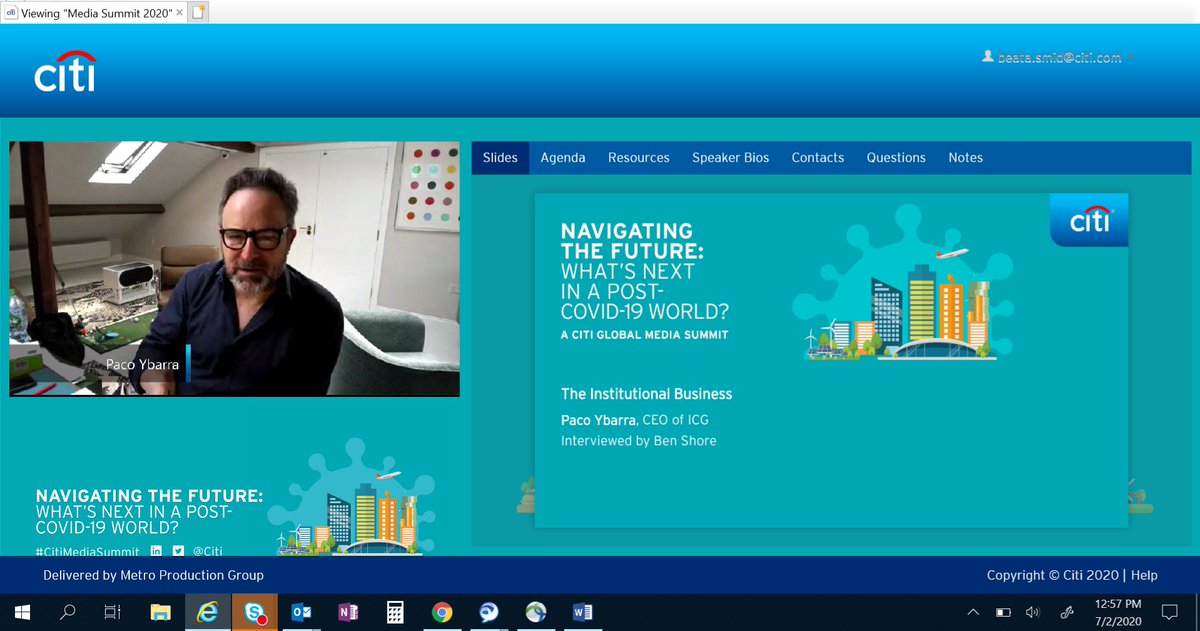Image resolution: width=1200 pixels, height=631 pixels.
Task: Click the @Citi handle link
Action: pos(208,551)
